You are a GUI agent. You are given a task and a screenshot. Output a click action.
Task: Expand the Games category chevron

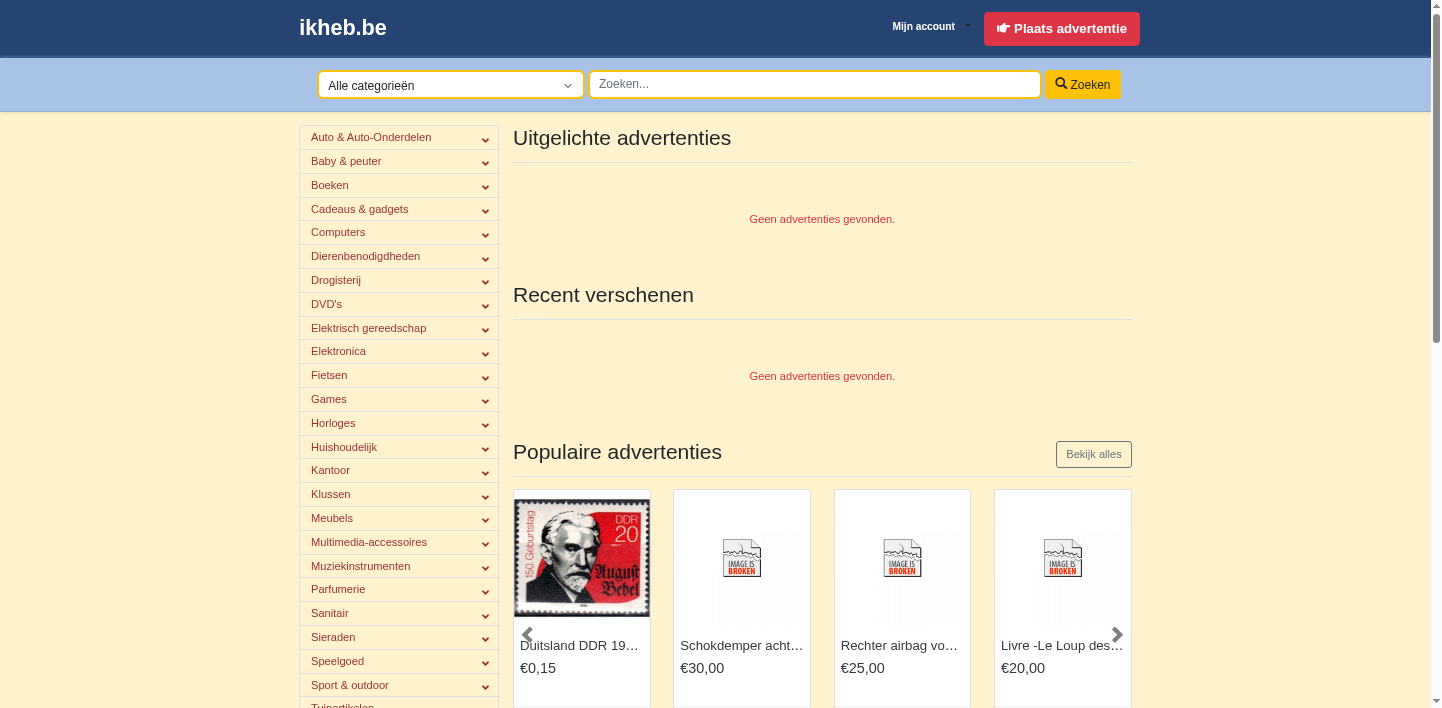point(485,401)
